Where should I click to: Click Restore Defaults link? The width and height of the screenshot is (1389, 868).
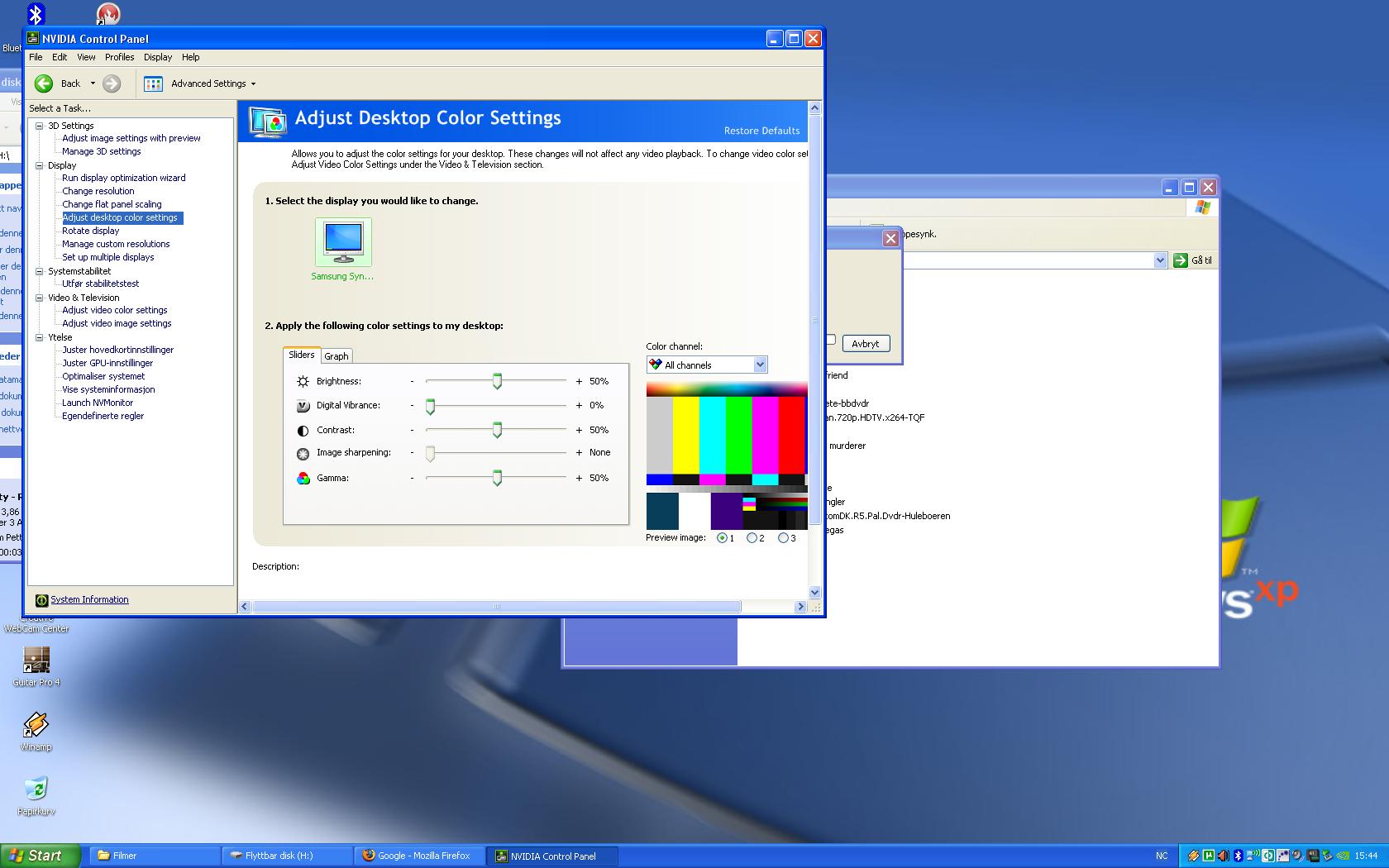click(x=761, y=131)
